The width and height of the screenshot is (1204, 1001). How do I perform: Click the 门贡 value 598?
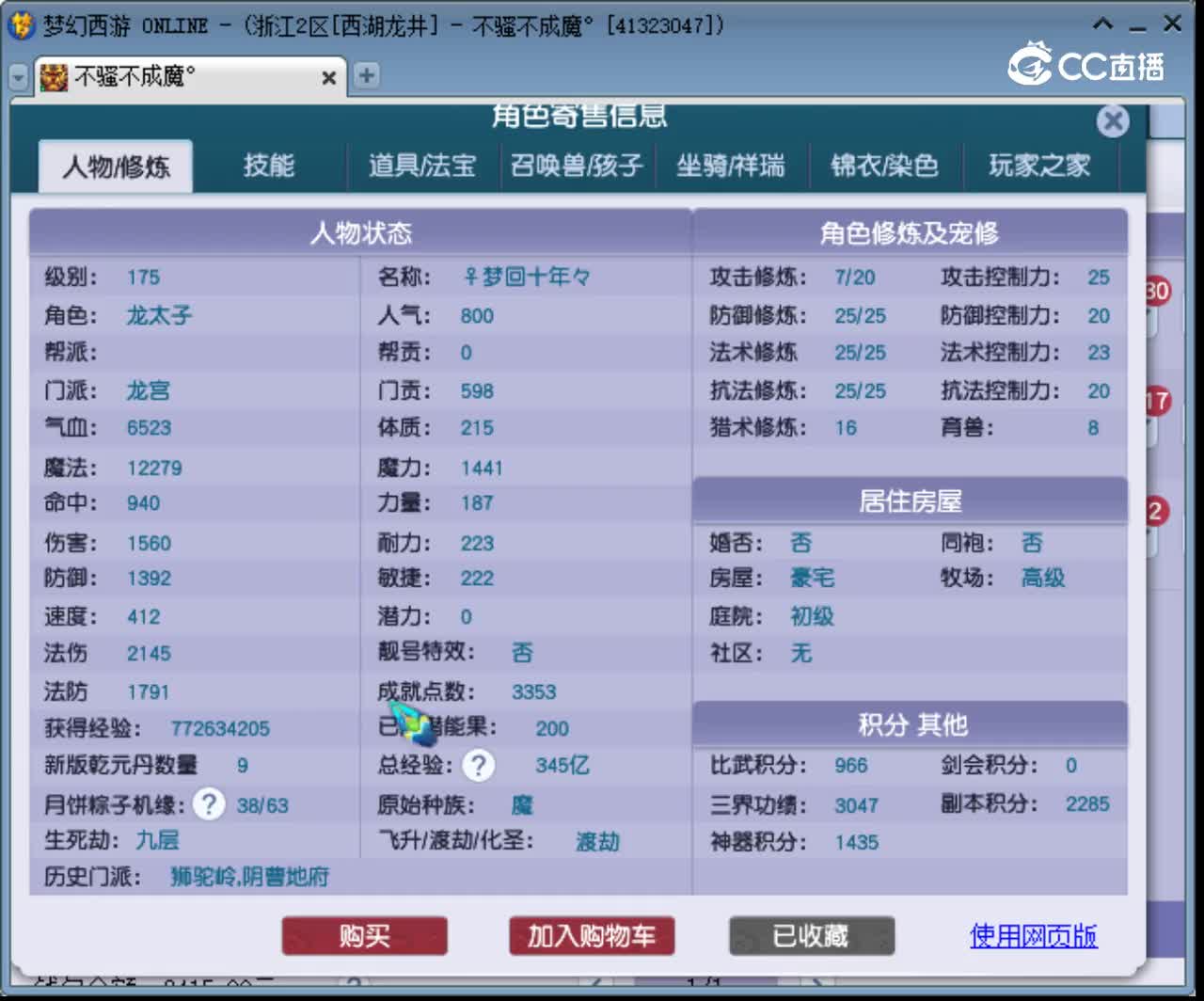(x=477, y=390)
